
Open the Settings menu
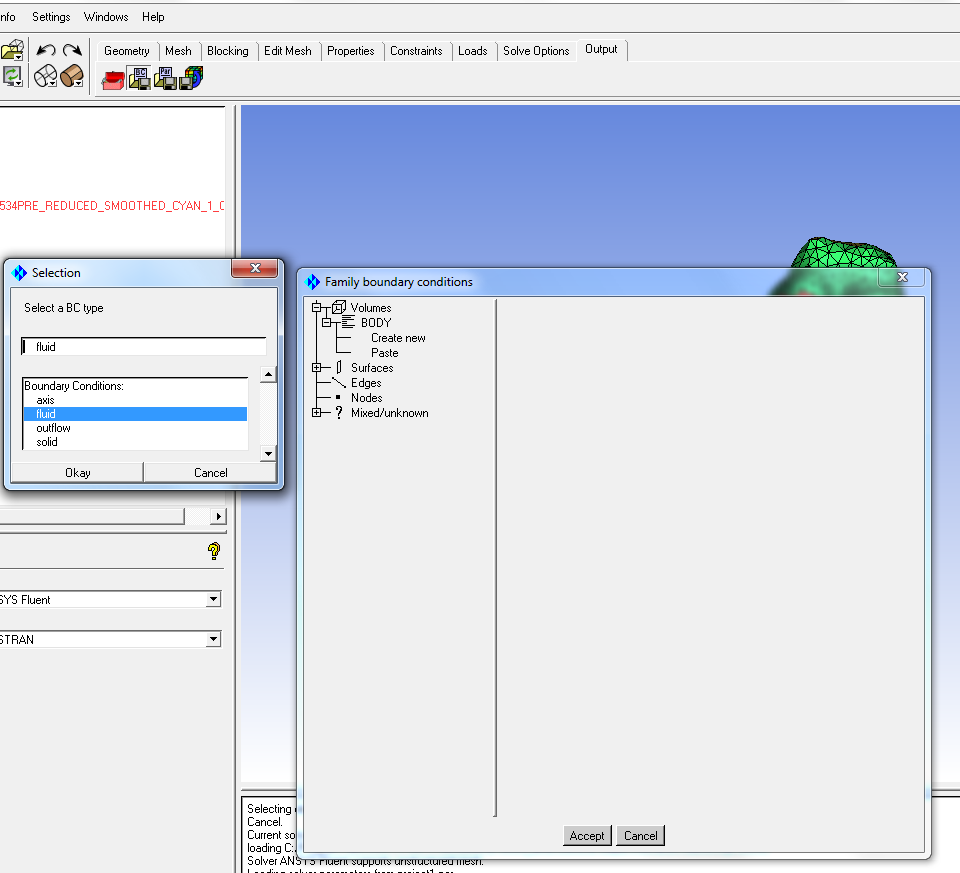pyautogui.click(x=51, y=17)
